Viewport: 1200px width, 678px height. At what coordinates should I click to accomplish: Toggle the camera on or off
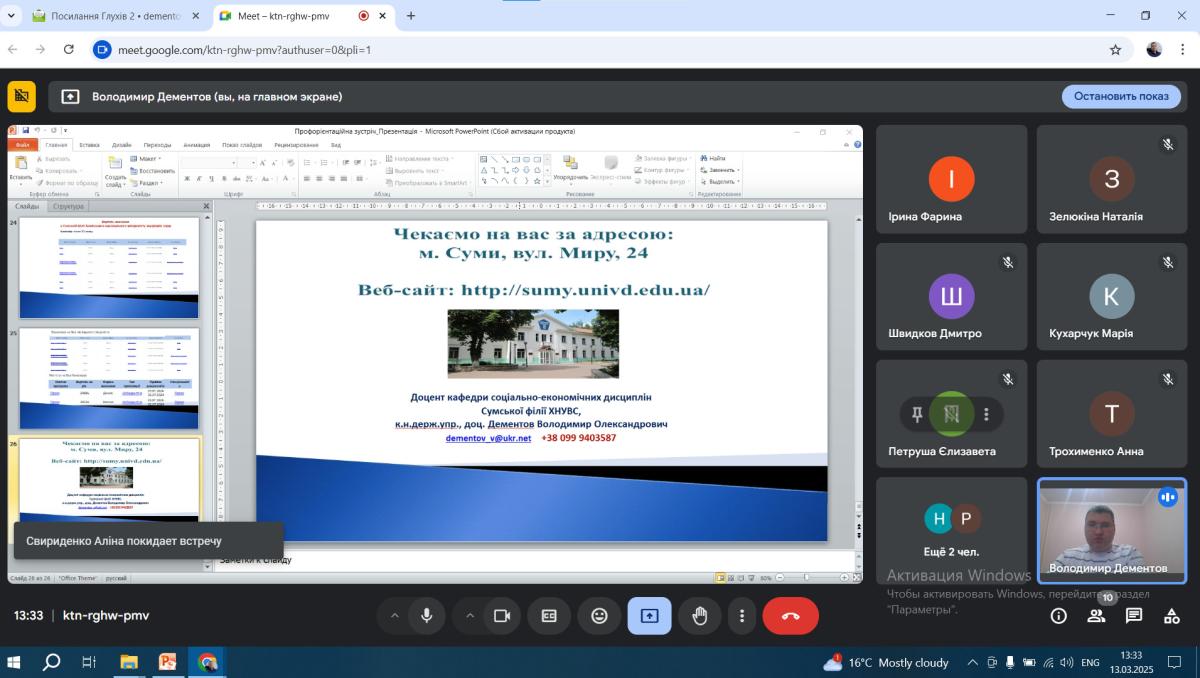point(502,616)
